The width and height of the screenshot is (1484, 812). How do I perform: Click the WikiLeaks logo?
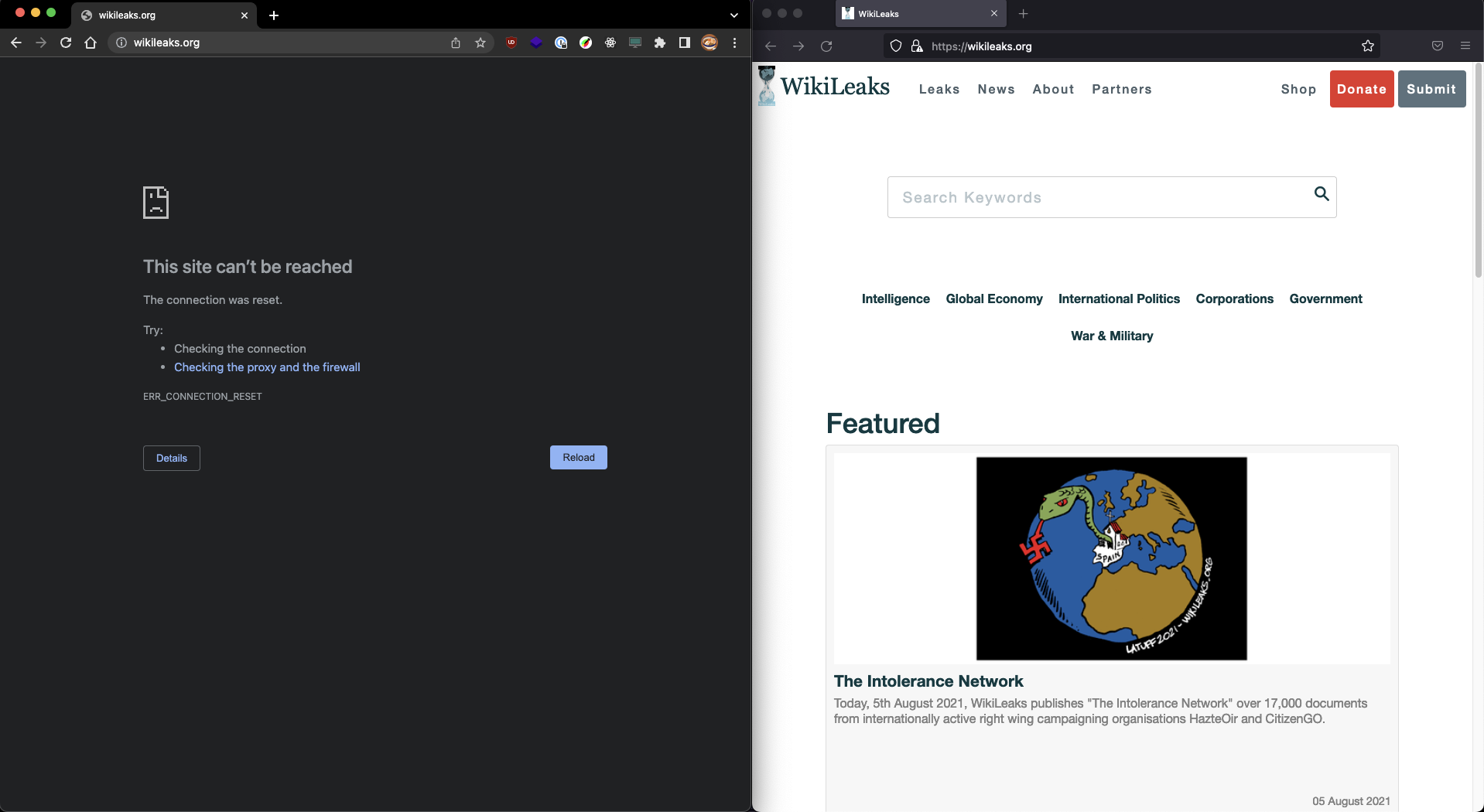pos(824,86)
